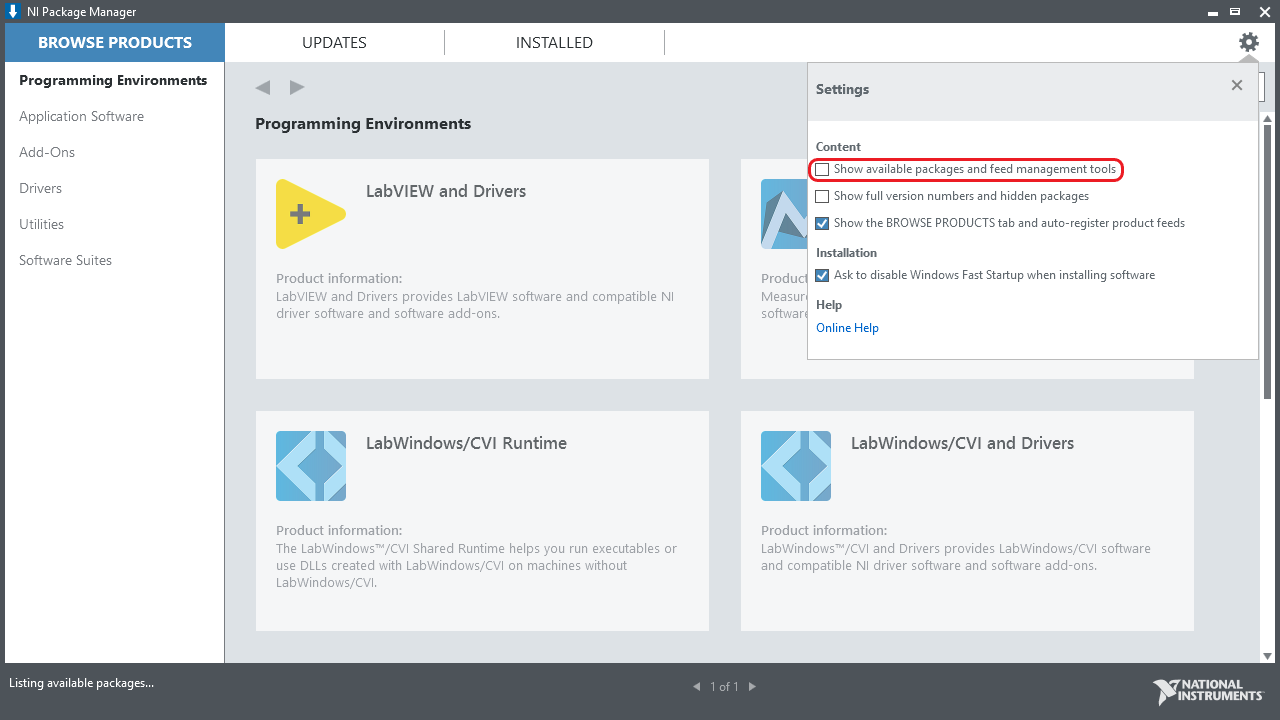Click the Listing available packages status text
This screenshot has height=720, width=1280.
coord(82,683)
